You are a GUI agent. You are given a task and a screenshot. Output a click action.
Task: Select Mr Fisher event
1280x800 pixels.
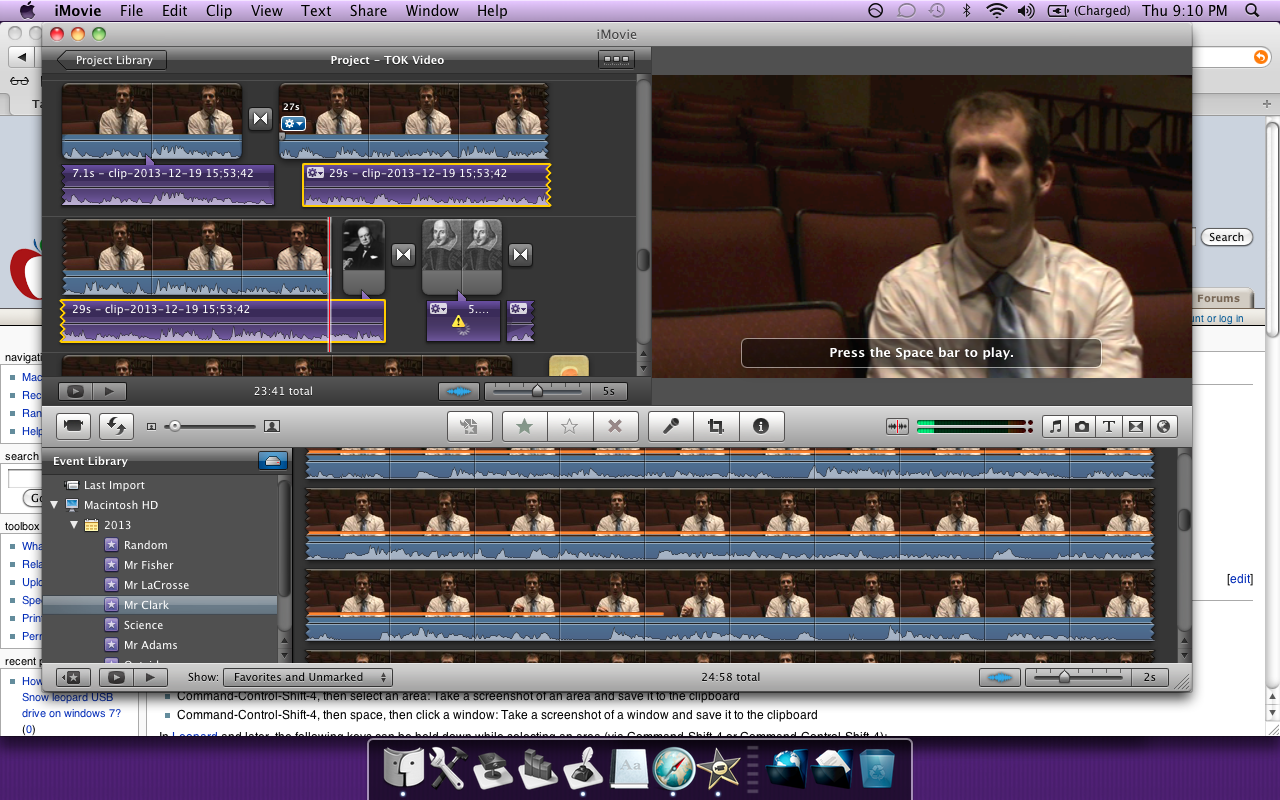(x=148, y=565)
